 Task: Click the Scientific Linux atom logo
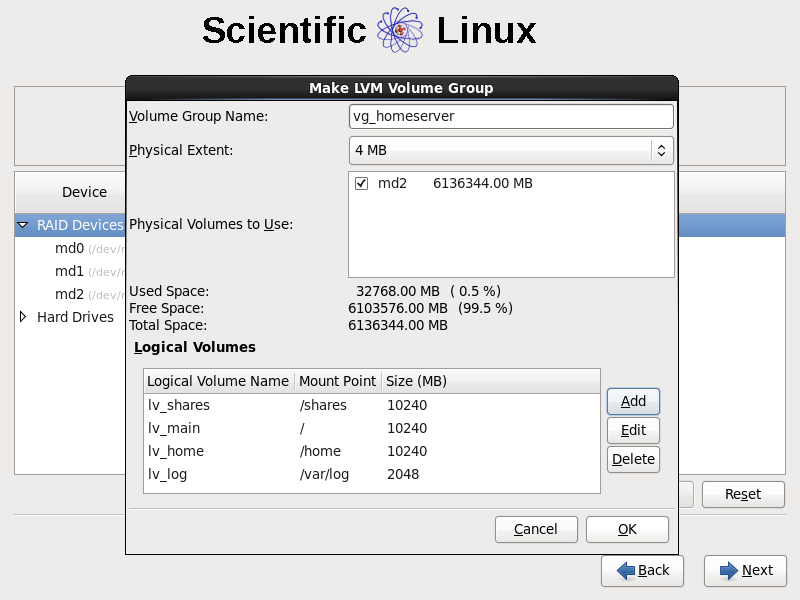(x=400, y=31)
